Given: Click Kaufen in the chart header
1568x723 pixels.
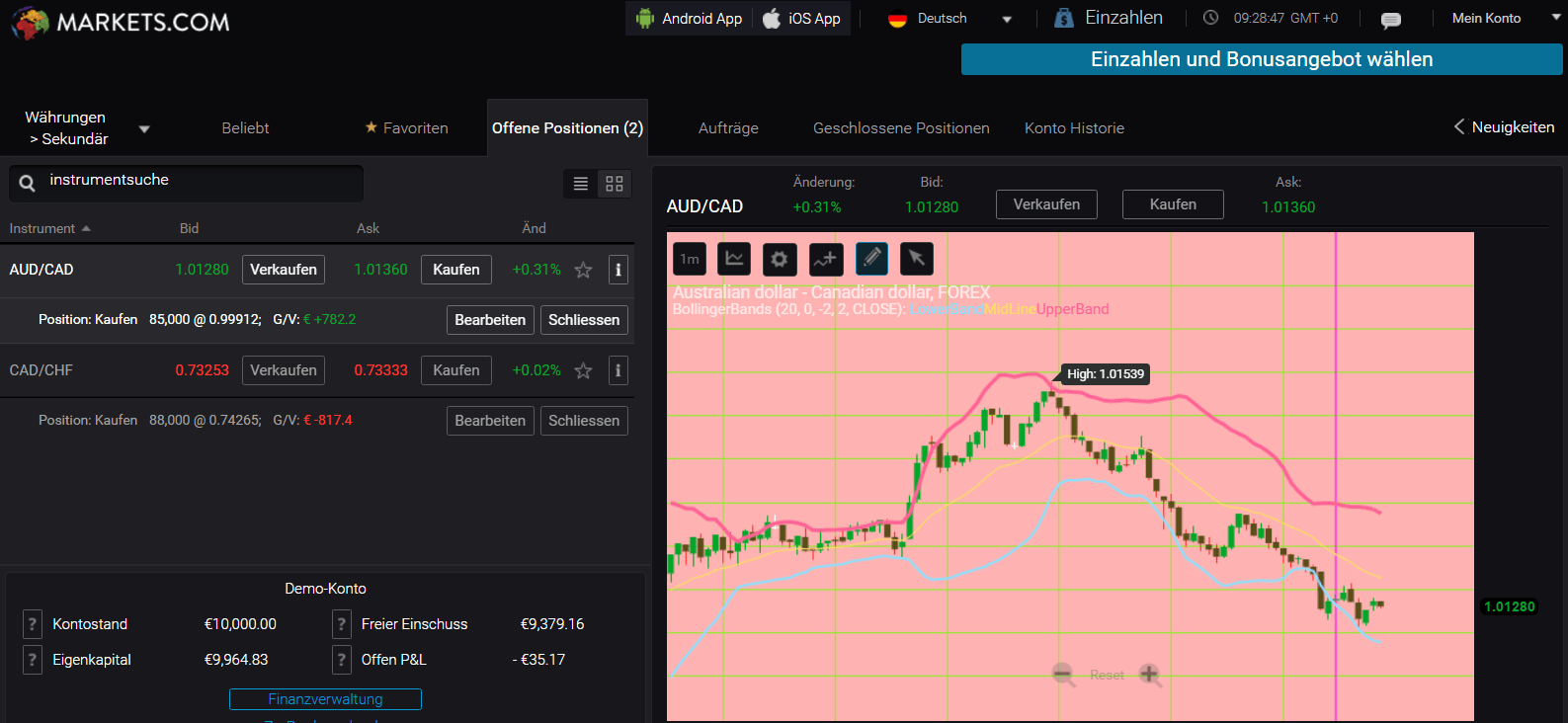Looking at the screenshot, I should coord(1173,204).
